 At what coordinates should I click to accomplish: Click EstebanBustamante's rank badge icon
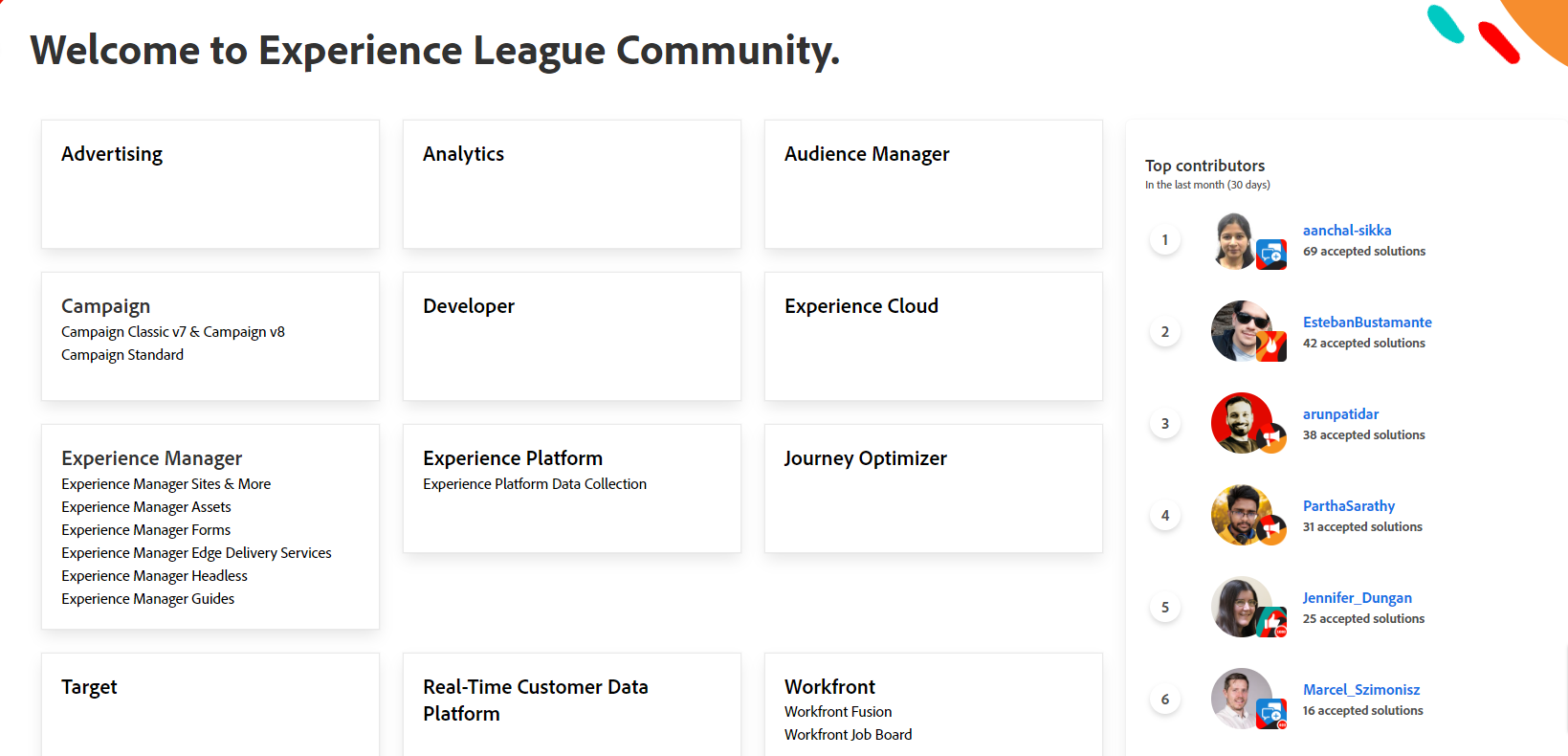click(1271, 346)
